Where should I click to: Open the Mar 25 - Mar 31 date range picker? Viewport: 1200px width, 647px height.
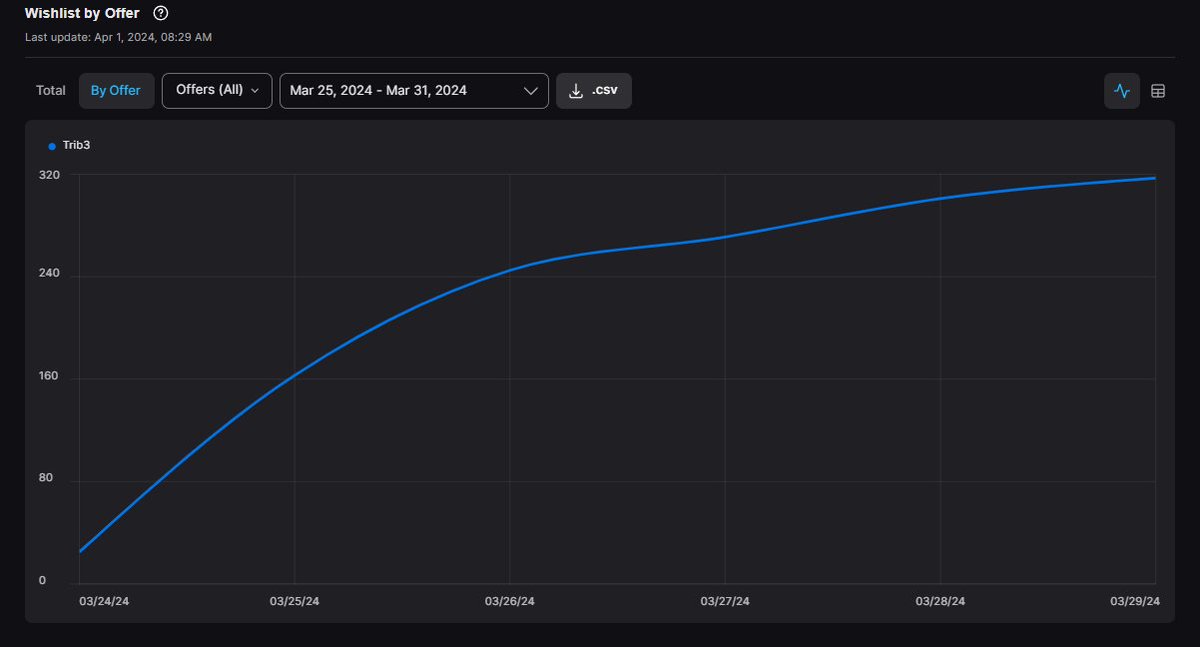pos(414,90)
